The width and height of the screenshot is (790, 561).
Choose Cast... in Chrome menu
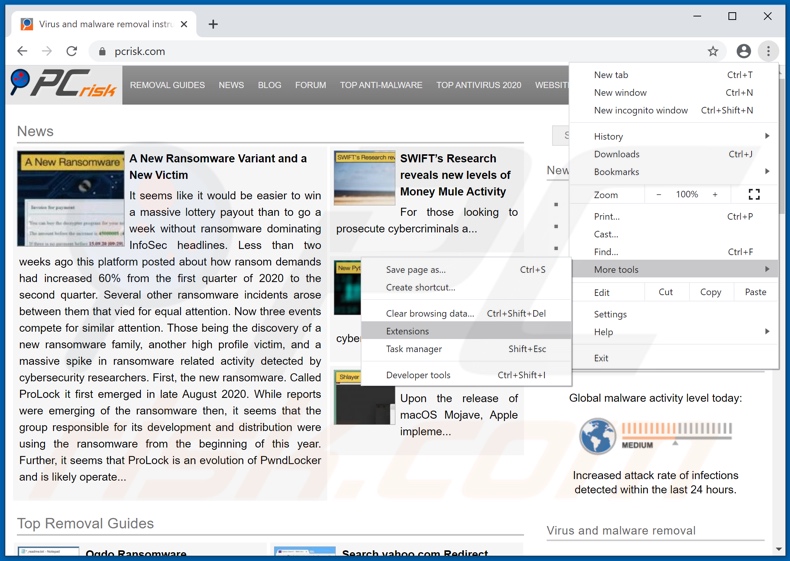point(674,234)
